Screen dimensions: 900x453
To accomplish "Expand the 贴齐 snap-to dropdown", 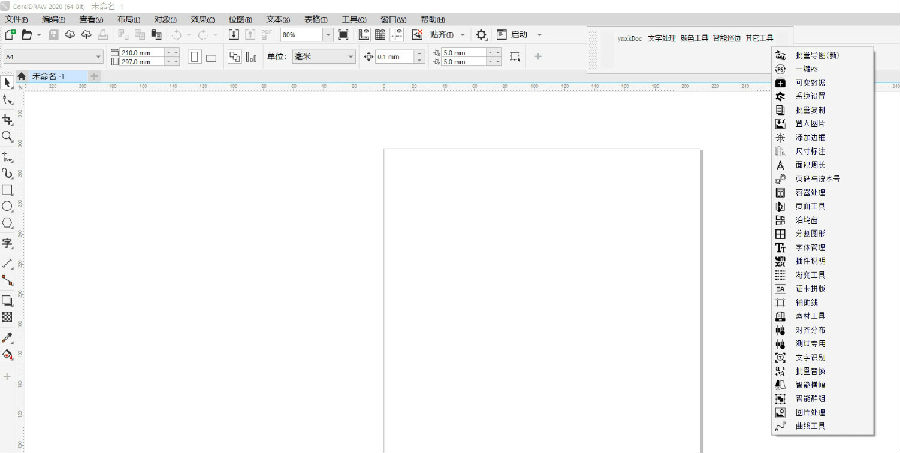I will tap(462, 34).
